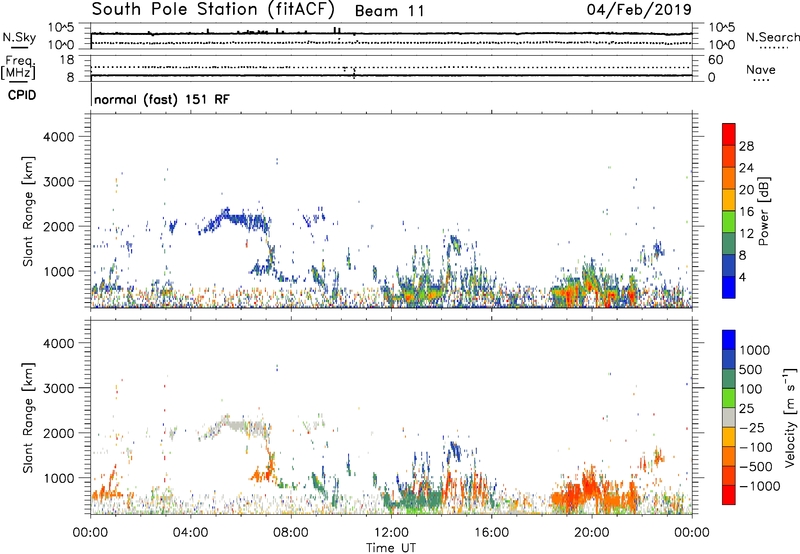Pick the teal 100–500 velocity colorbar segment
Image resolution: width=800 pixels, height=554 pixels.
729,379
